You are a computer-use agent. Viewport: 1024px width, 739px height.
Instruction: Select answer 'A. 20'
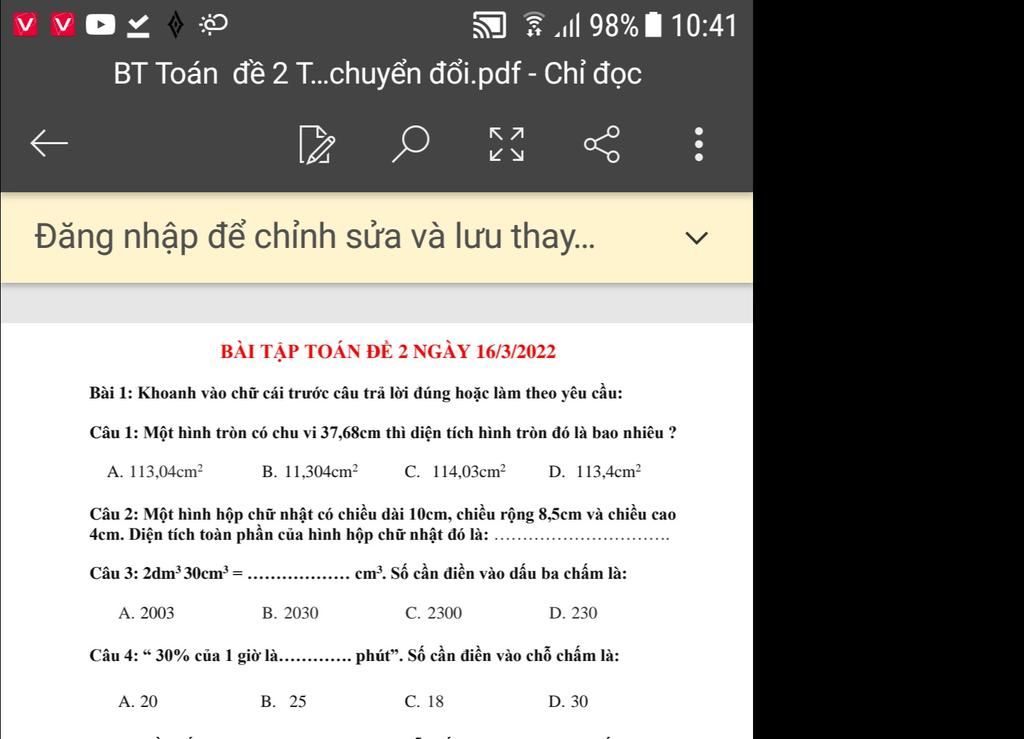(x=138, y=702)
